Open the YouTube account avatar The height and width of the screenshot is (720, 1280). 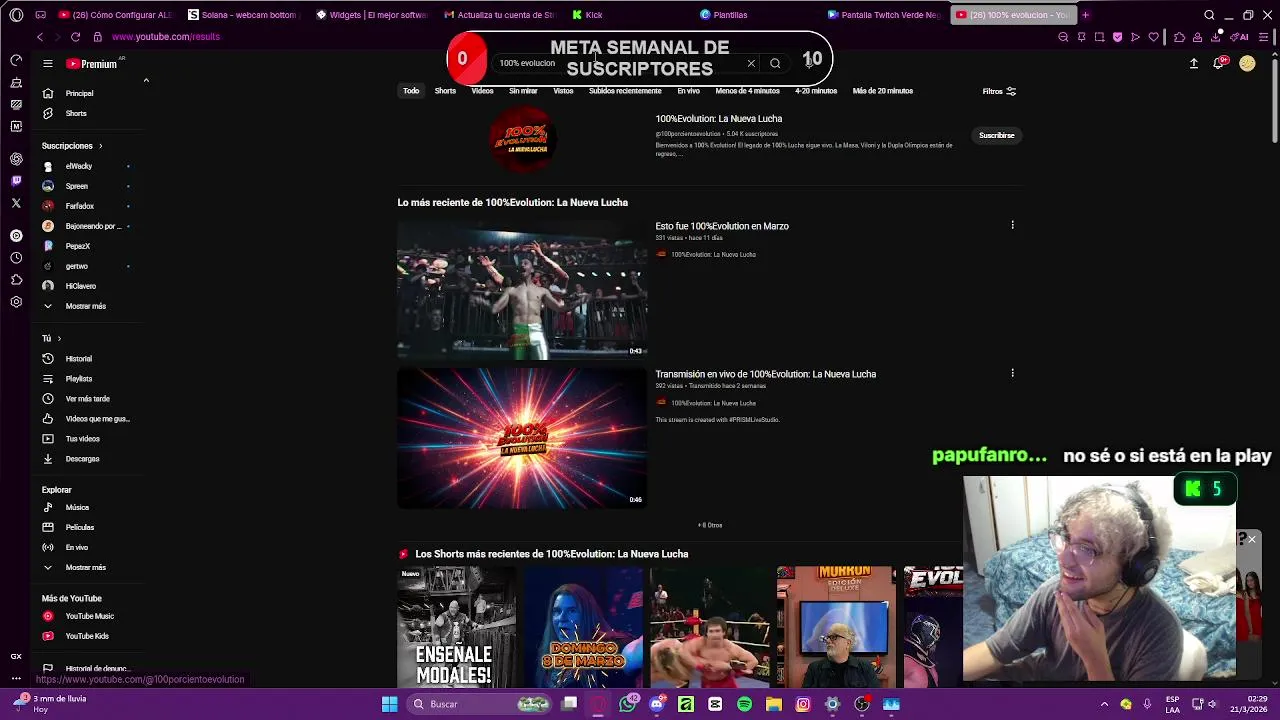[1247, 63]
